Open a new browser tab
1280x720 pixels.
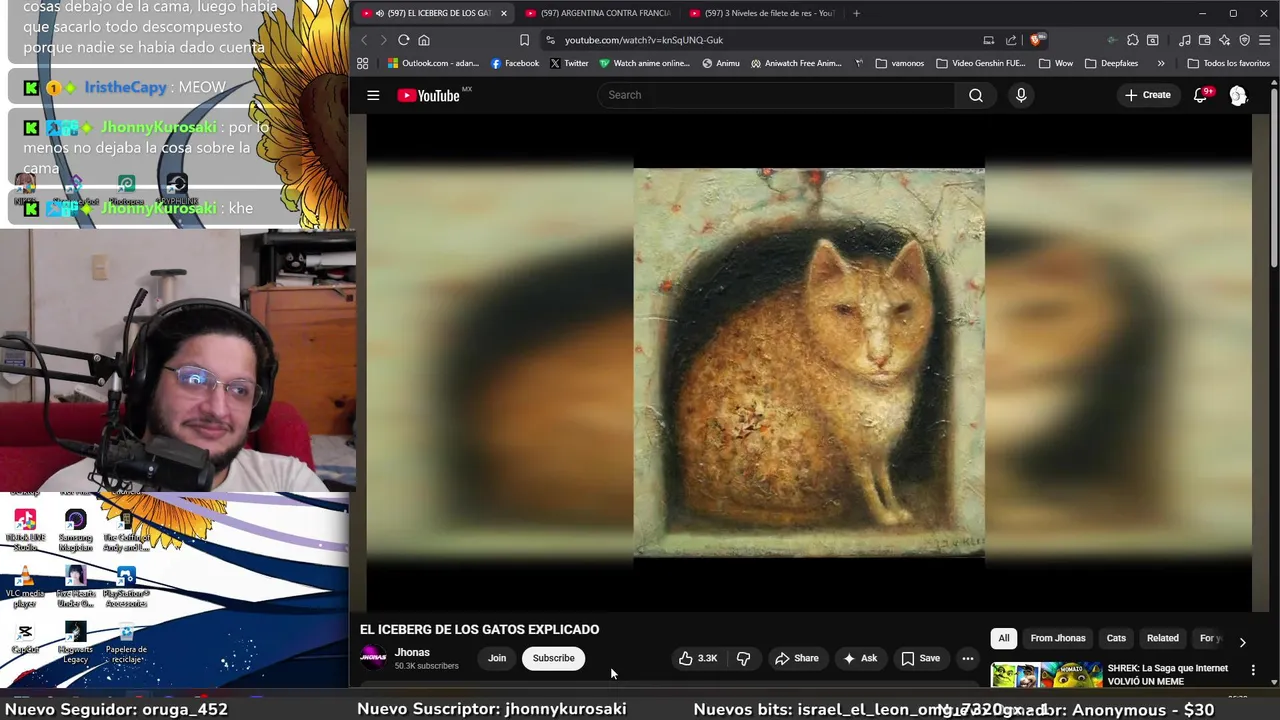pos(856,13)
